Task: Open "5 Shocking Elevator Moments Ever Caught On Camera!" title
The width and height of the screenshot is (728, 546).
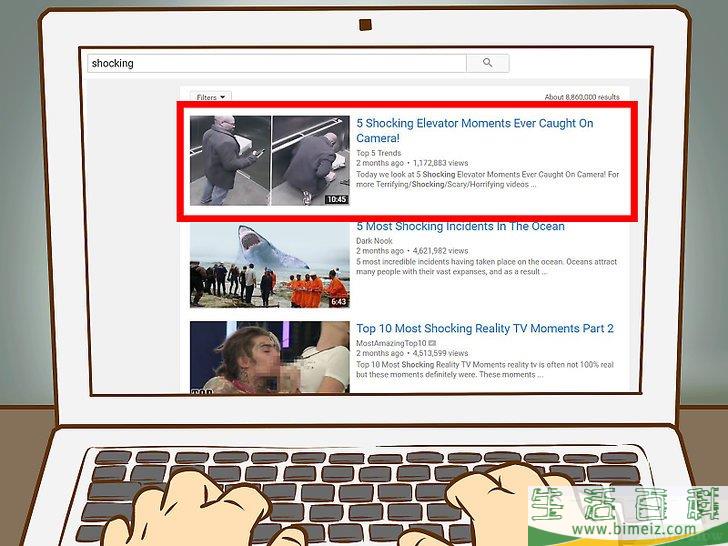Action: coord(474,130)
